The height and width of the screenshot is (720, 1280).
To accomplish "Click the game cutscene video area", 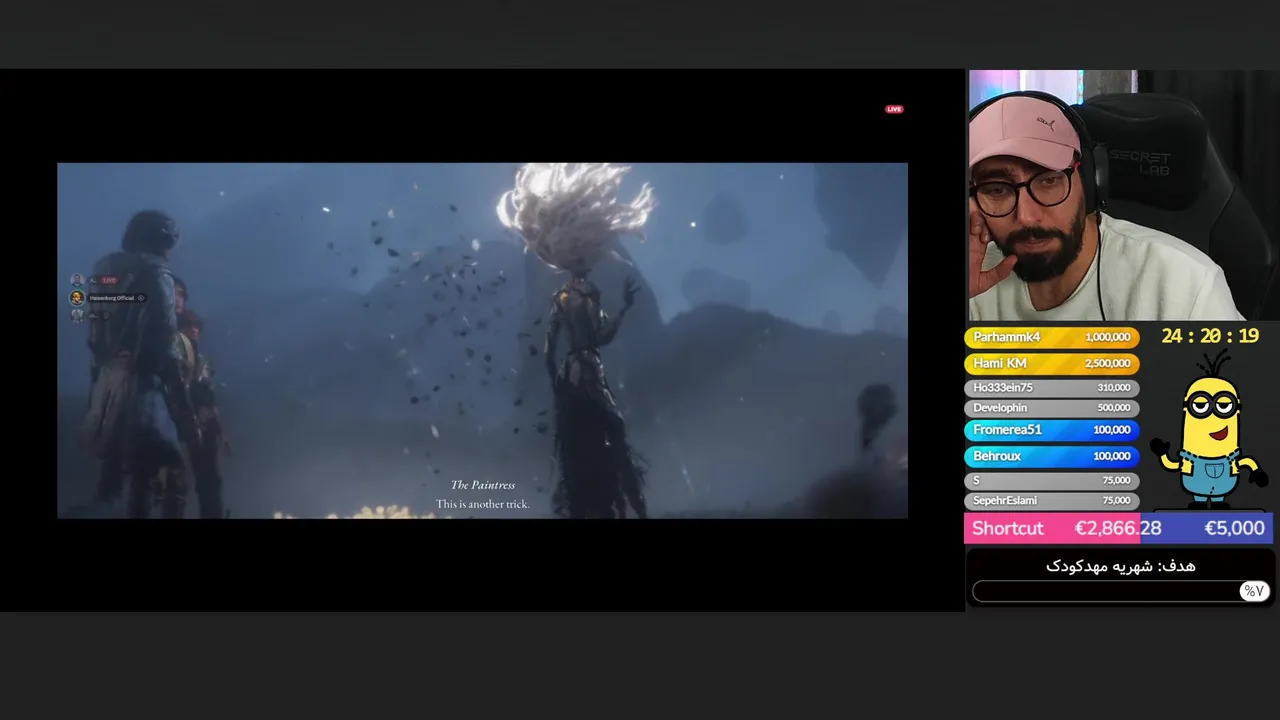I will click(482, 340).
